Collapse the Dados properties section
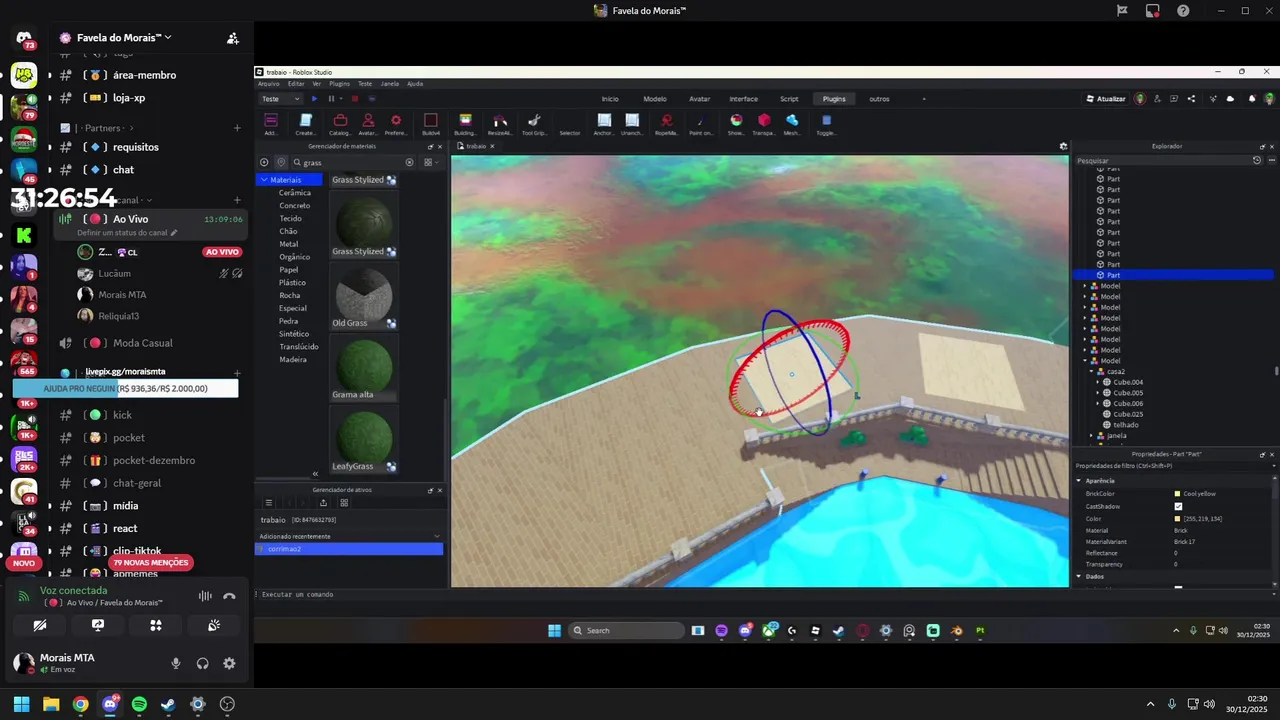The image size is (1280, 720). click(x=1079, y=577)
